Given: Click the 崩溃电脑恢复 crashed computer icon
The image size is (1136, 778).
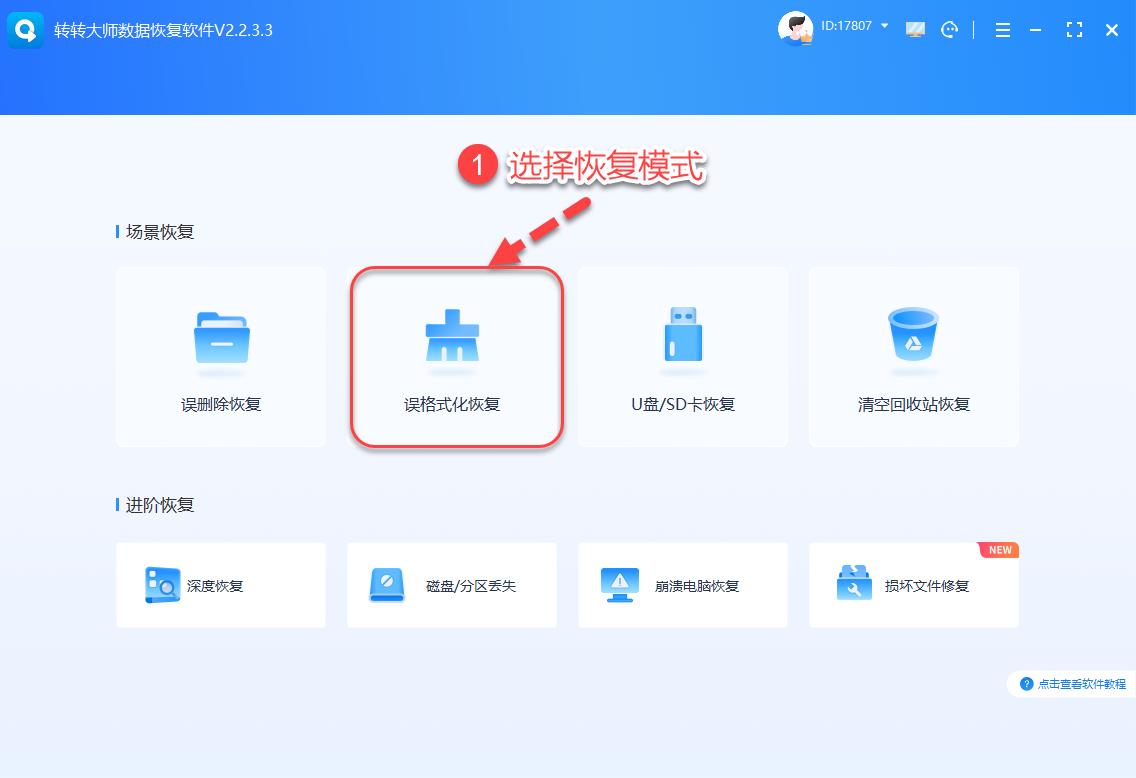Looking at the screenshot, I should point(620,585).
